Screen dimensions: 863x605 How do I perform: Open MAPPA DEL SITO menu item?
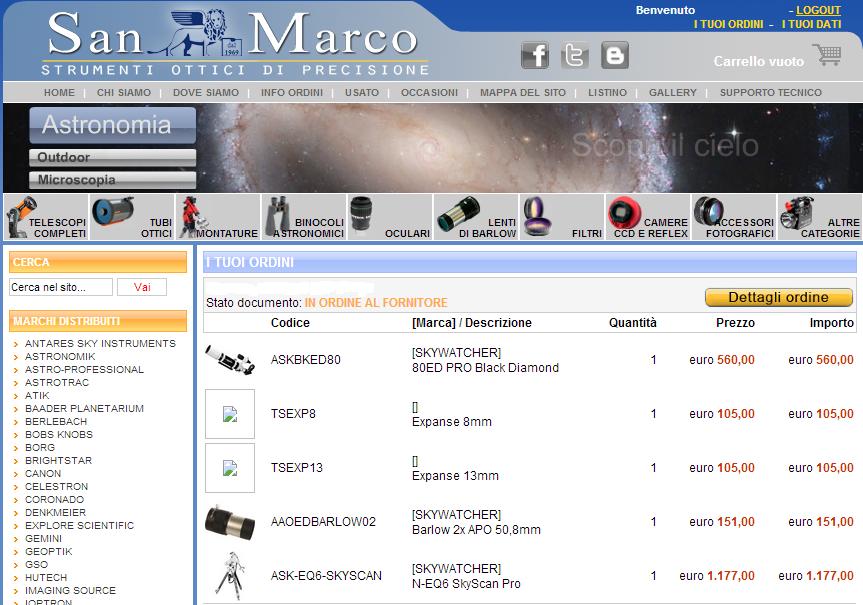[x=523, y=92]
